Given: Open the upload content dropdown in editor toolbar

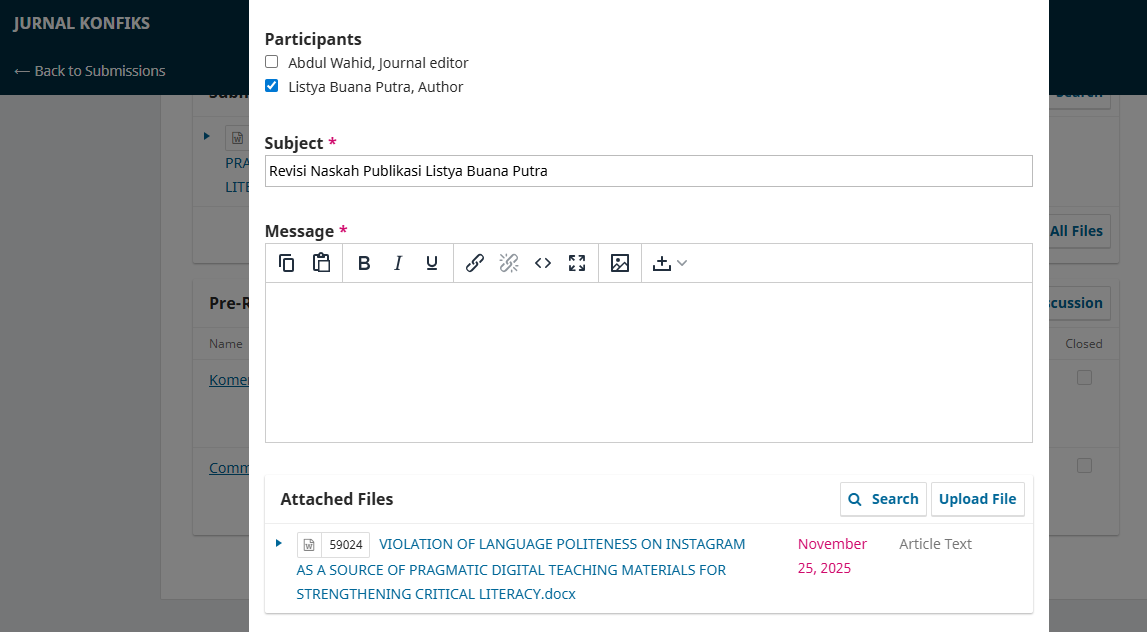Looking at the screenshot, I should 670,263.
